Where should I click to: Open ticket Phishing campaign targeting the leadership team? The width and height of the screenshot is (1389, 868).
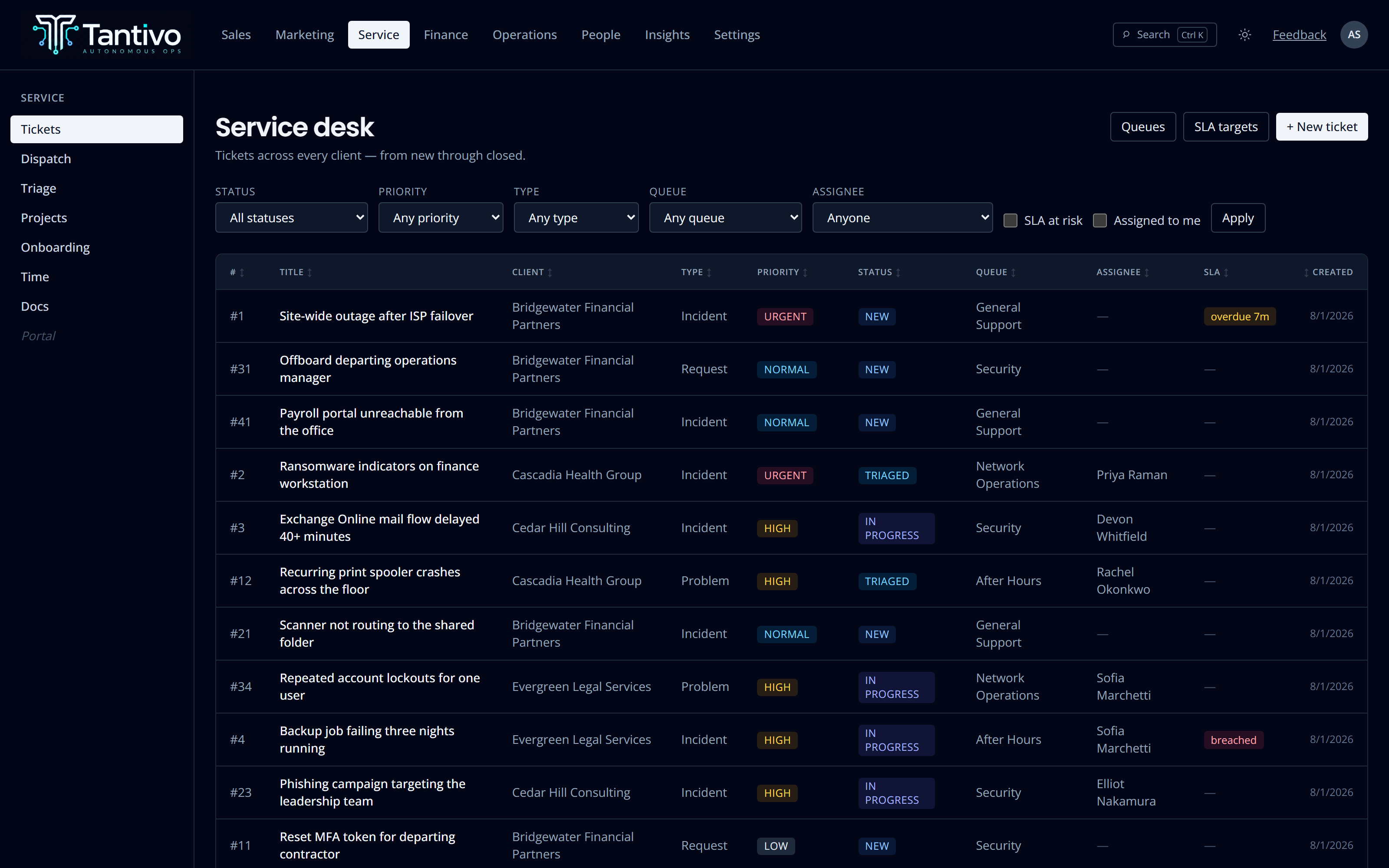pos(372,792)
